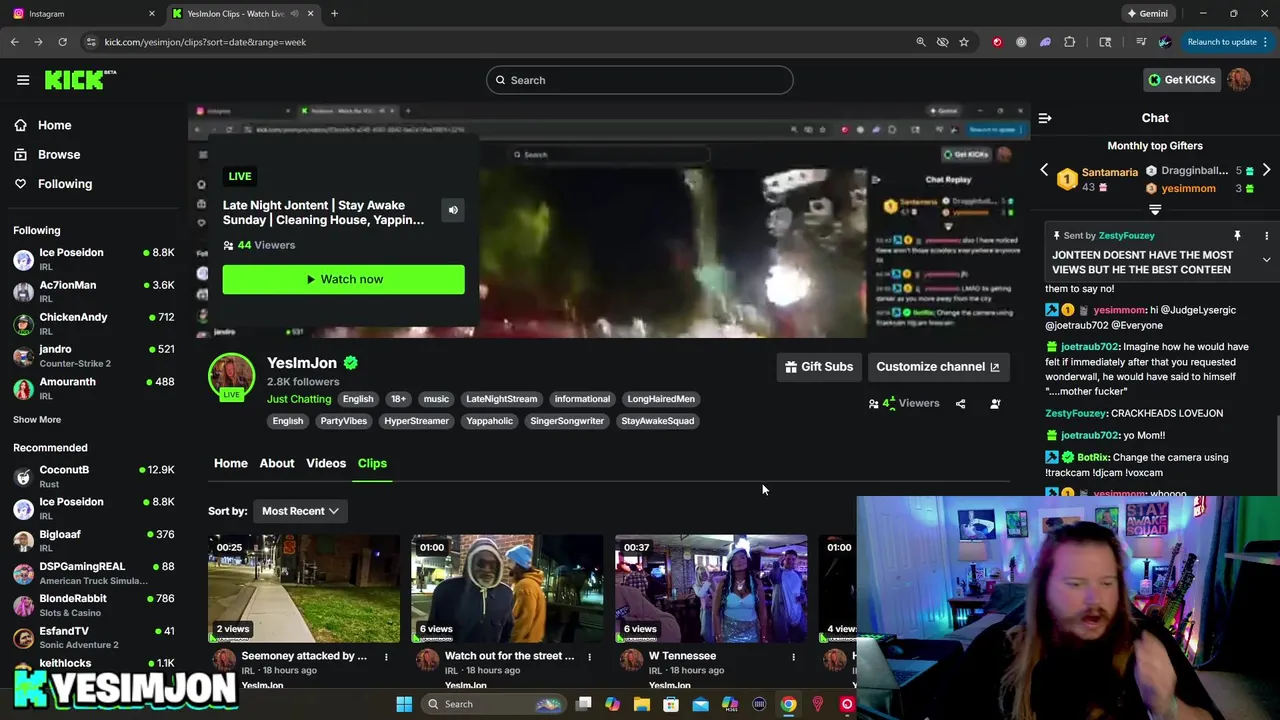The height and width of the screenshot is (720, 1280).
Task: Show next top gifter with right arrow
Action: tap(1266, 170)
